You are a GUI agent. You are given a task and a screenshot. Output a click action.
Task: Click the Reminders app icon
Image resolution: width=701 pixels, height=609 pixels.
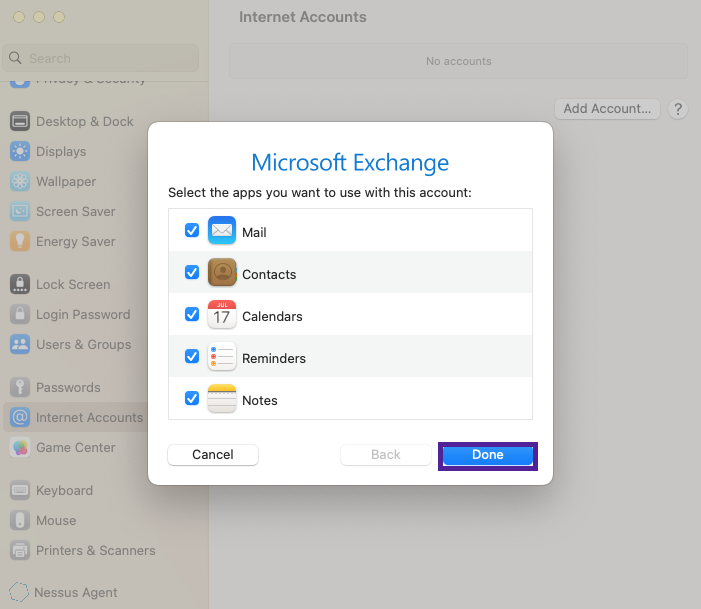(x=222, y=356)
